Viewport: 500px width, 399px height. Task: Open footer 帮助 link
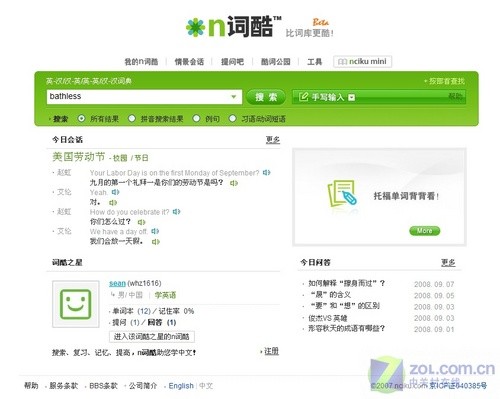31,386
